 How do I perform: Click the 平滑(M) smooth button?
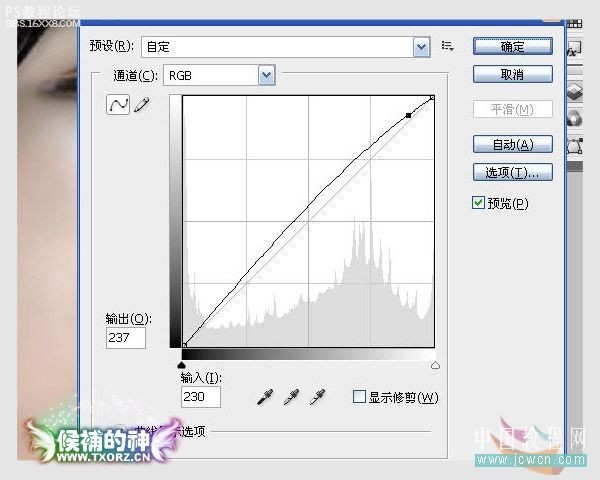512,109
